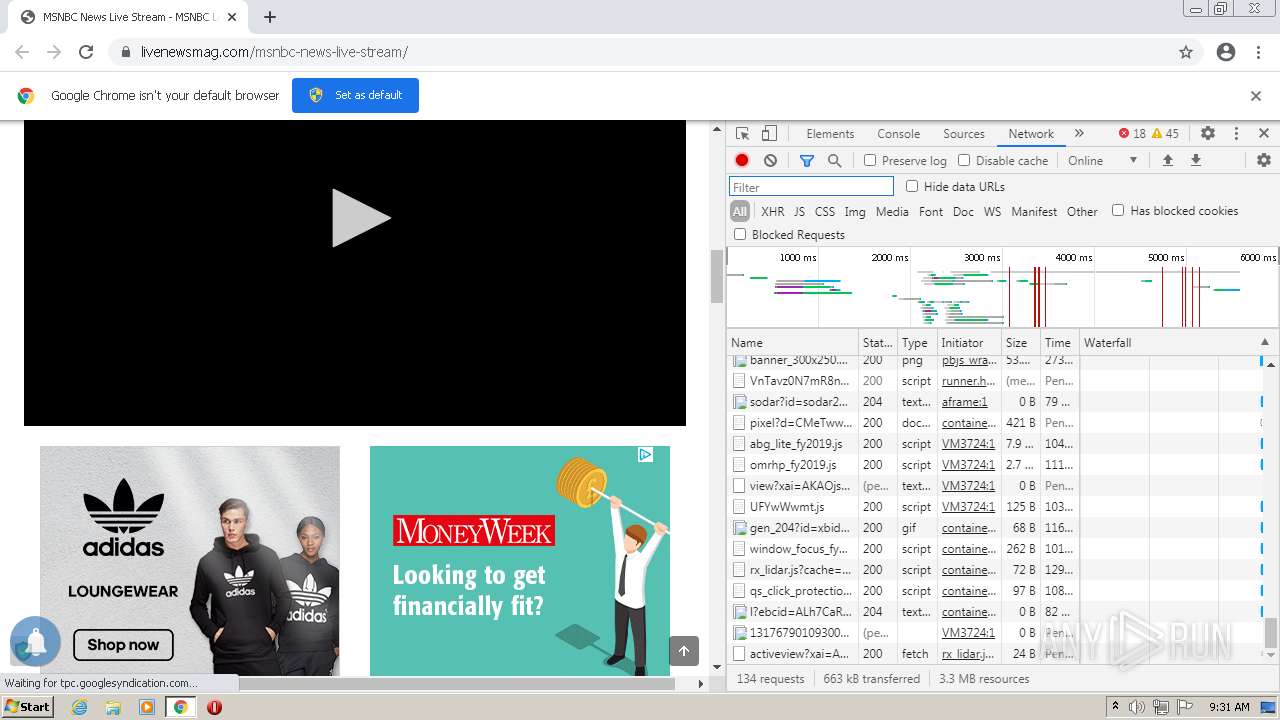Jump to top with the arrow button
Screen dimensions: 1280x720
point(684,651)
